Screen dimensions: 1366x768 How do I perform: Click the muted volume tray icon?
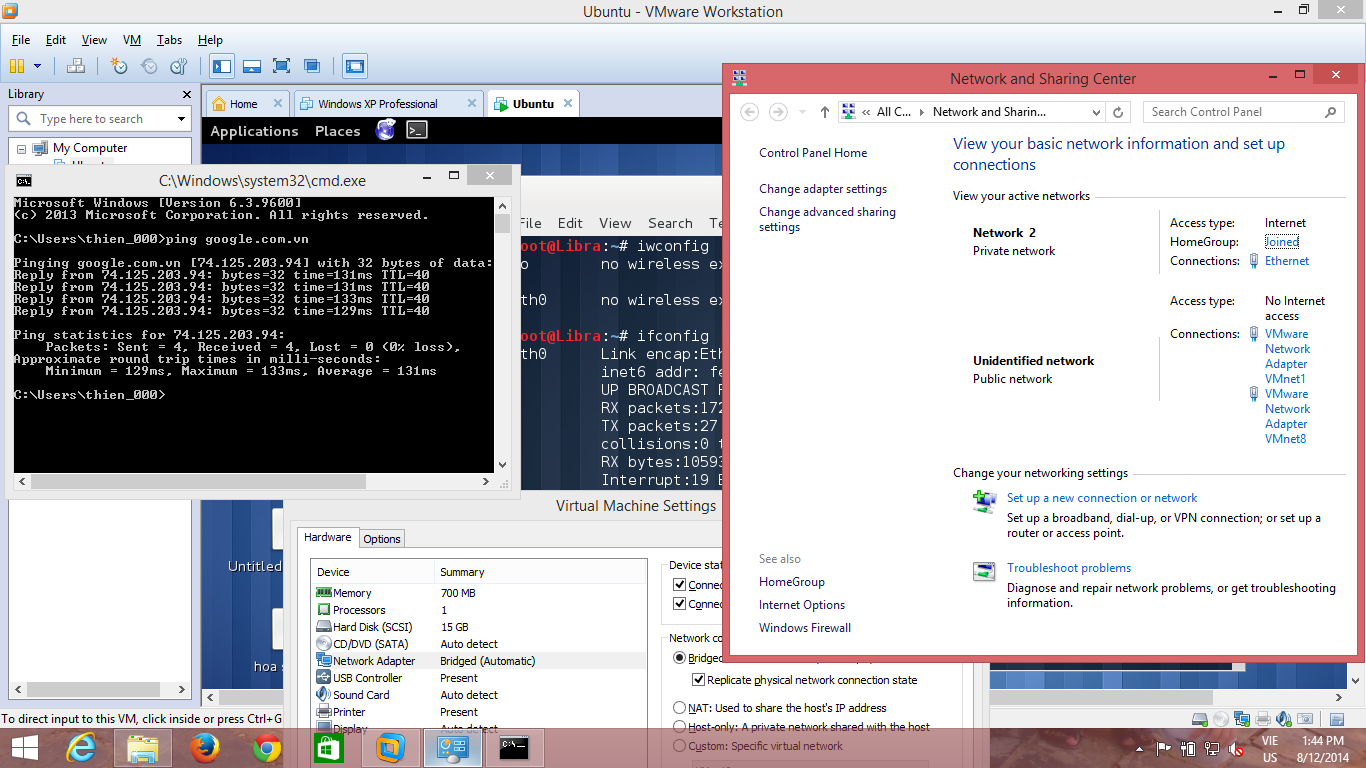point(1238,748)
